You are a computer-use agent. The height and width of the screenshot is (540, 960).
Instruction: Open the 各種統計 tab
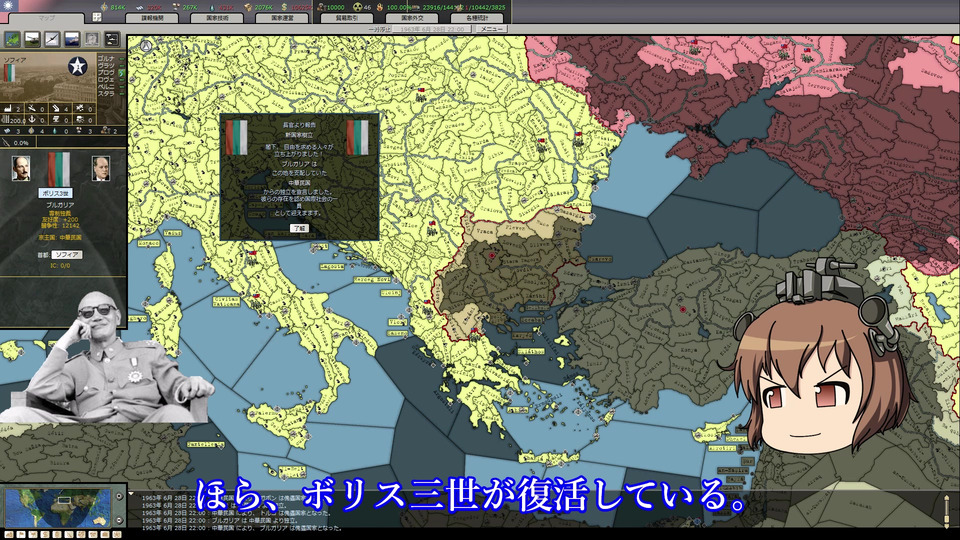click(477, 18)
